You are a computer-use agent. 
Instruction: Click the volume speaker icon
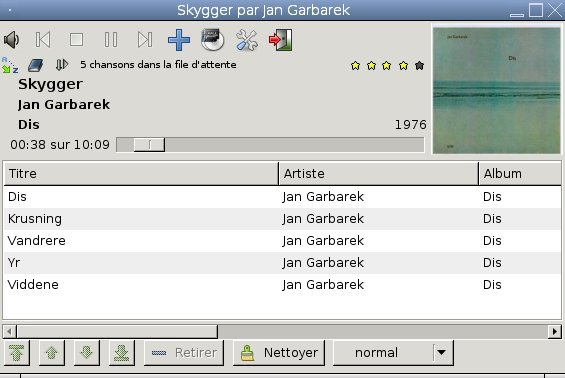[11, 40]
